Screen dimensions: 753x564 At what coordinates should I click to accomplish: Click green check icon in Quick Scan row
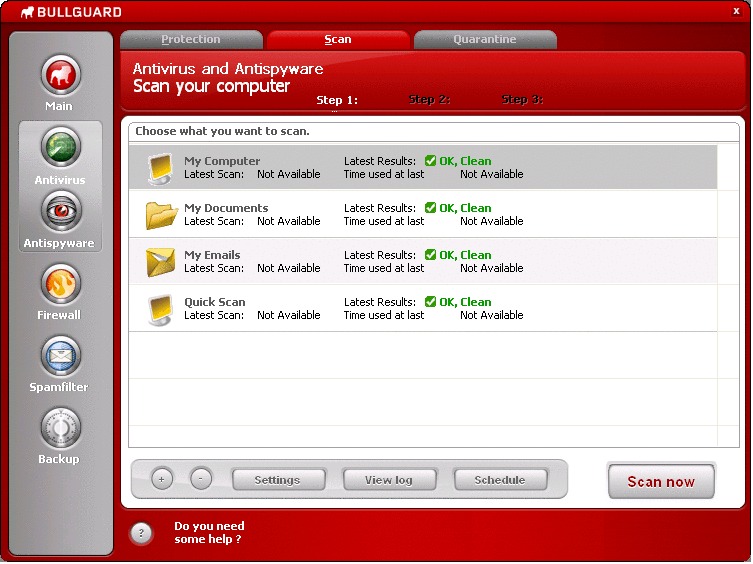(x=430, y=302)
